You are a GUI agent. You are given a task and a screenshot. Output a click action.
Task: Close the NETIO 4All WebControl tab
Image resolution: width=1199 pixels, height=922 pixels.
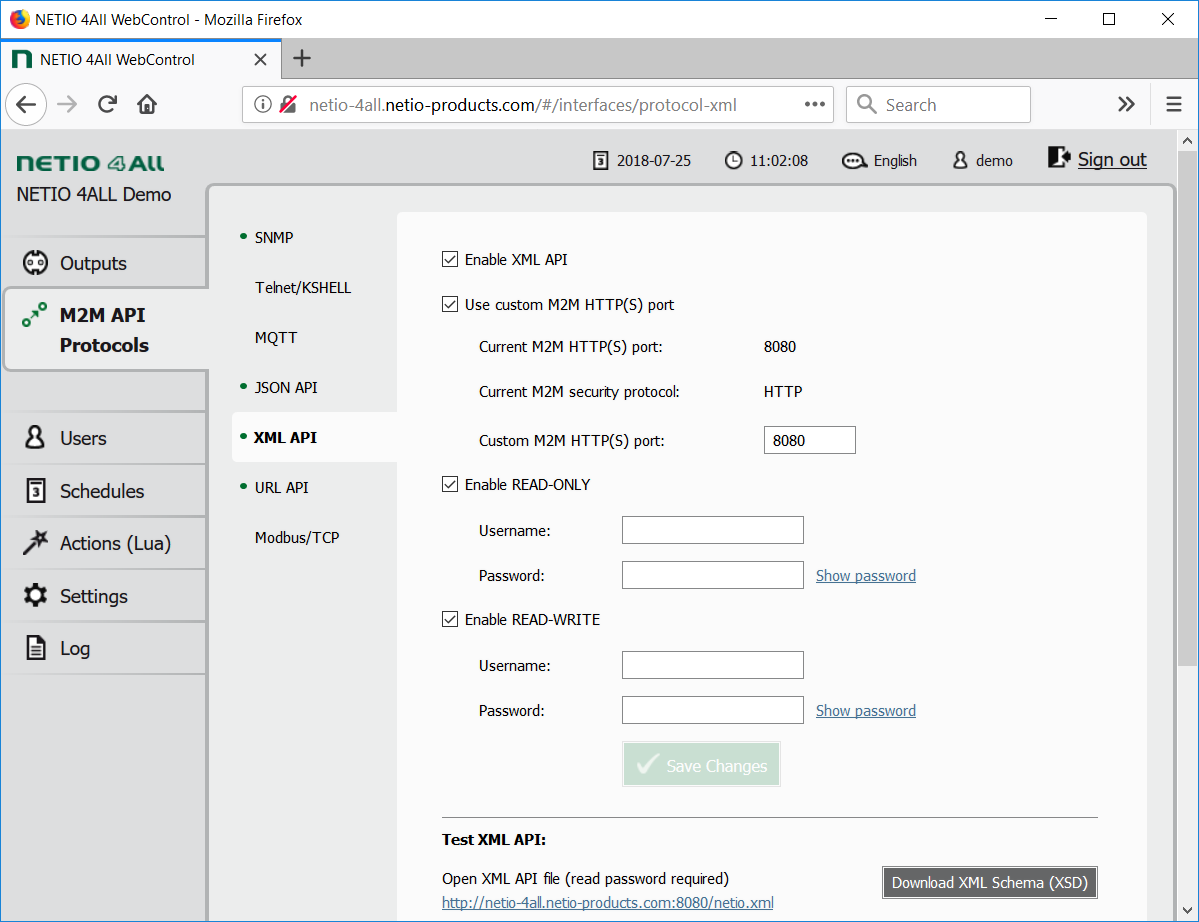[261, 60]
